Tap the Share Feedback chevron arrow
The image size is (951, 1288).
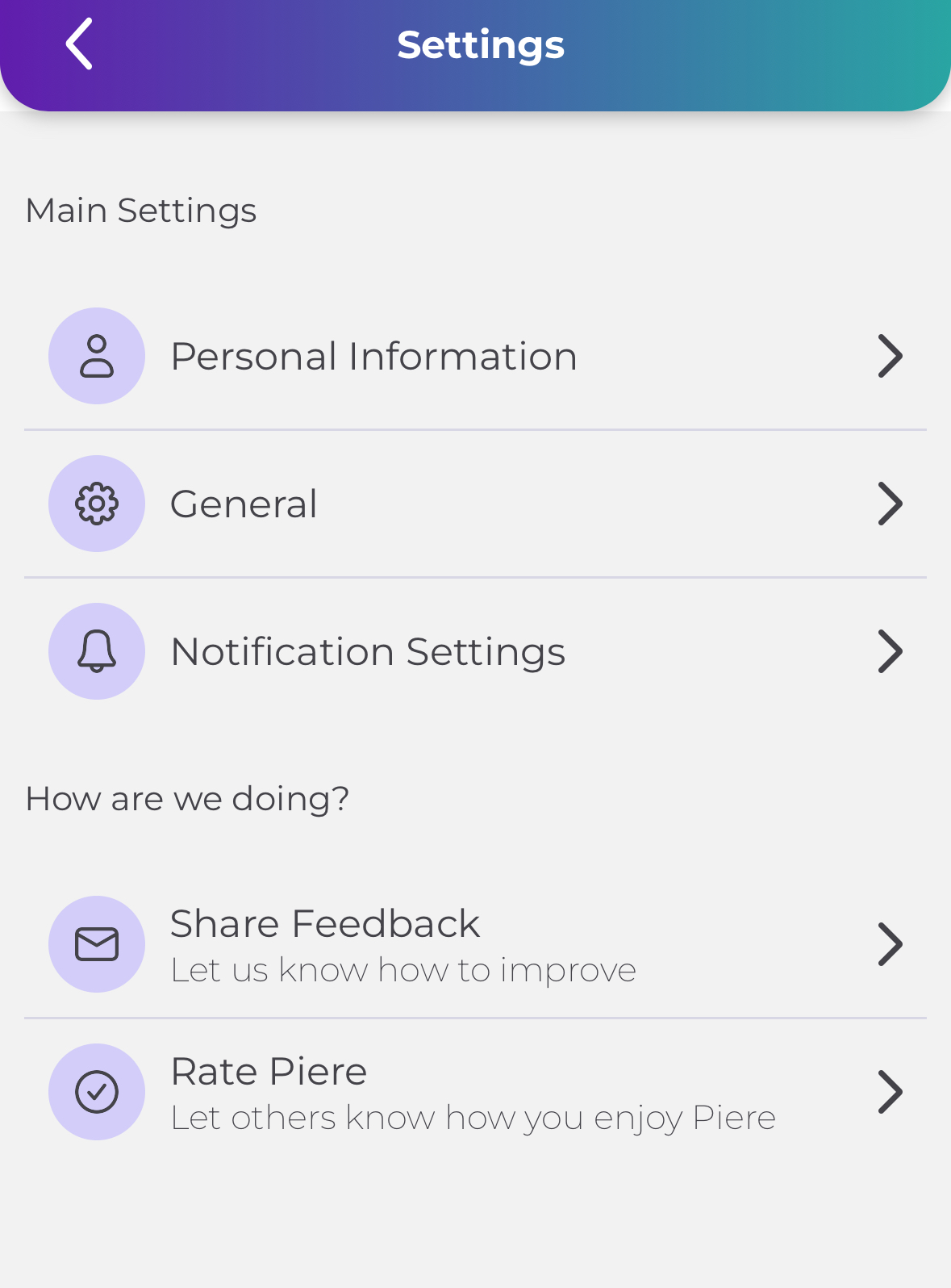[x=890, y=944]
